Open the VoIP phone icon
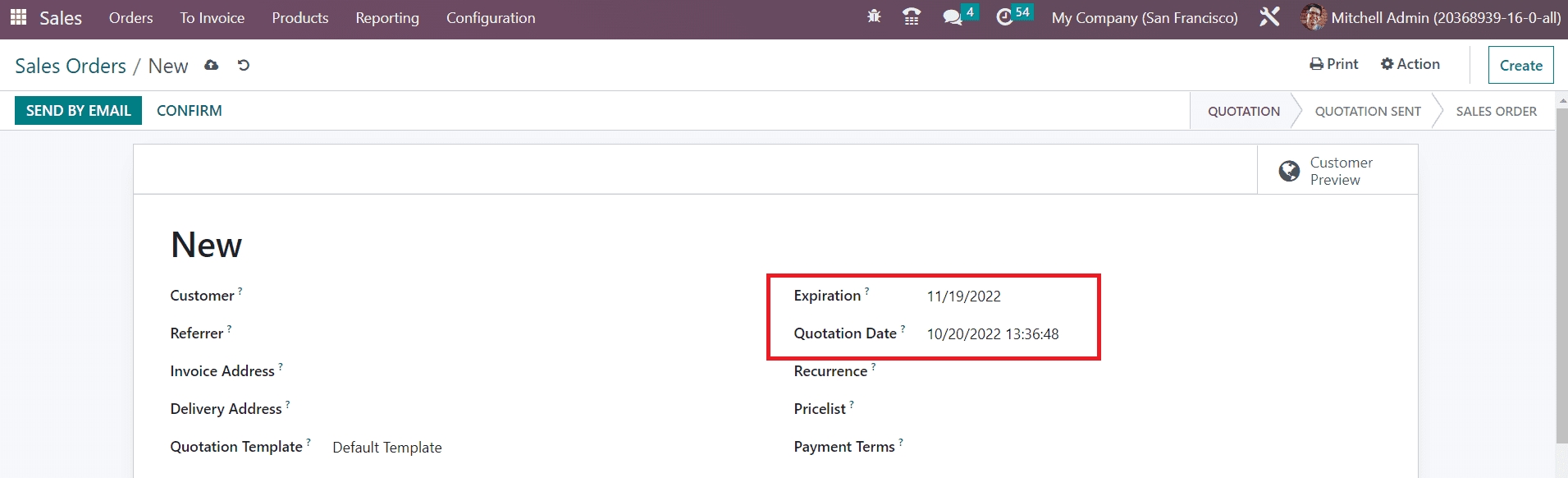This screenshot has width=1568, height=478. click(x=911, y=16)
